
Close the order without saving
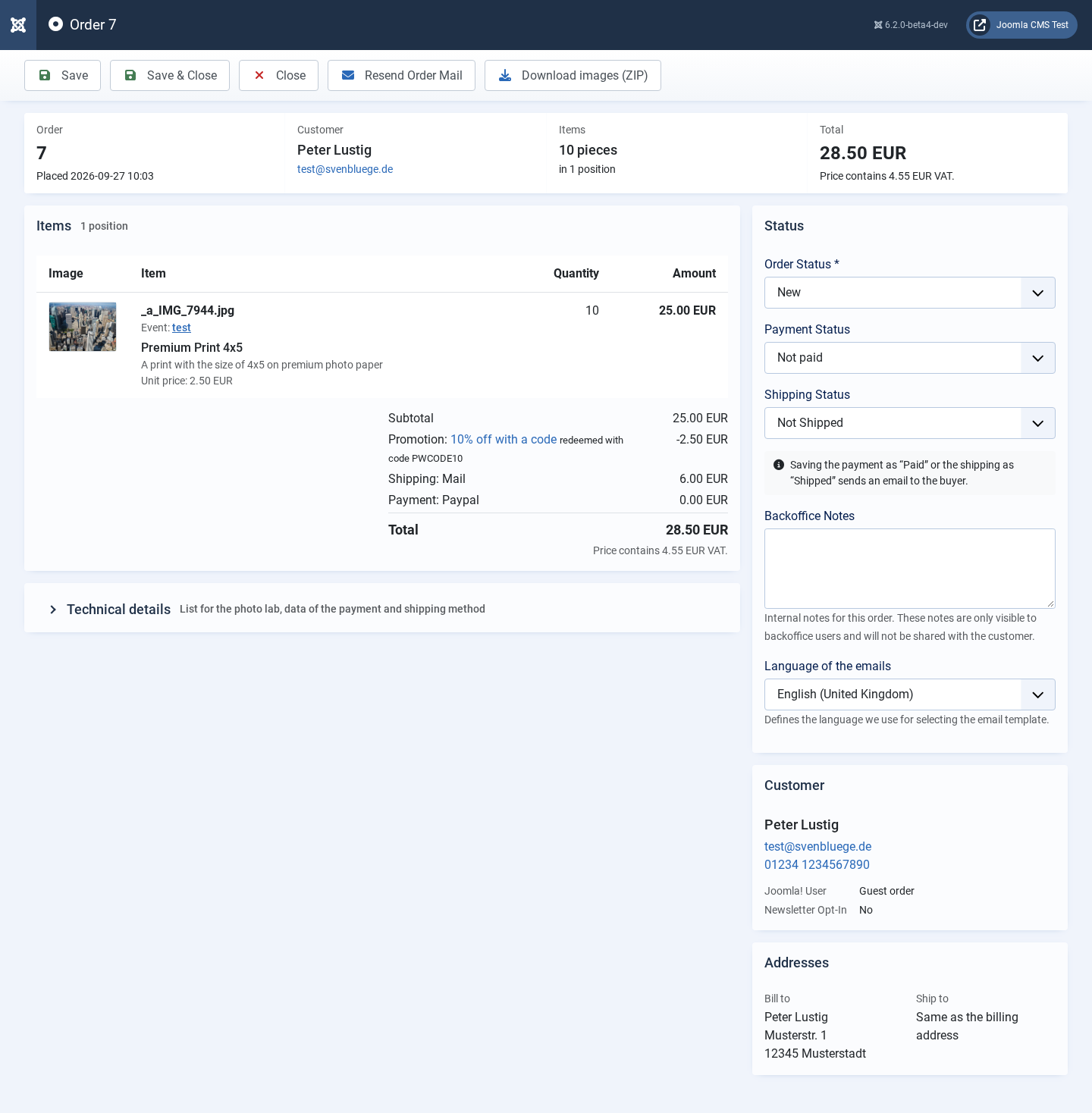(278, 76)
